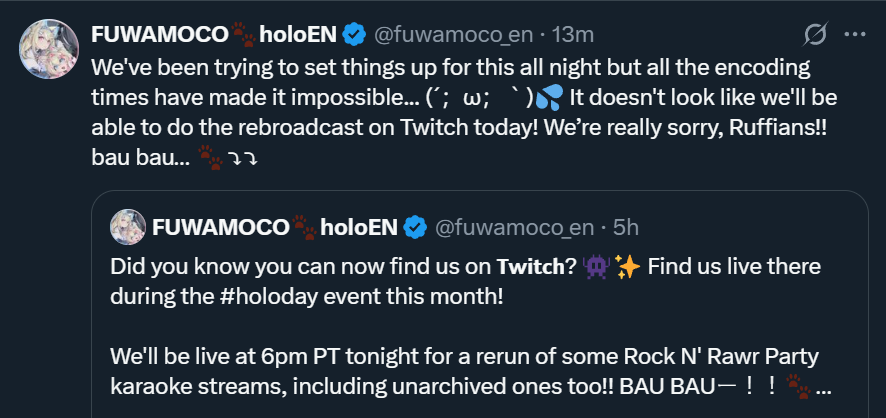Image resolution: width=886 pixels, height=418 pixels.
Task: Click the paw emoji in the quoted post's display name
Action: [305, 229]
